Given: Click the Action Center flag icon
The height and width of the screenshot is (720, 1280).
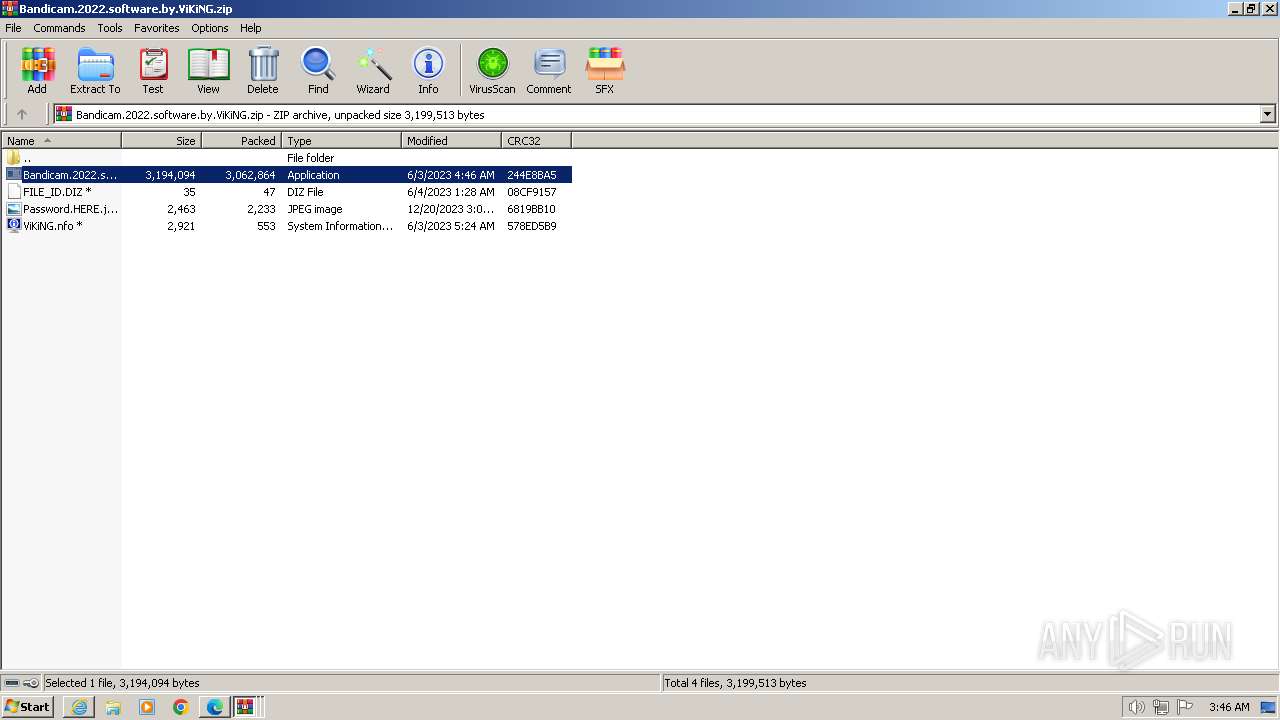Looking at the screenshot, I should point(1185,707).
